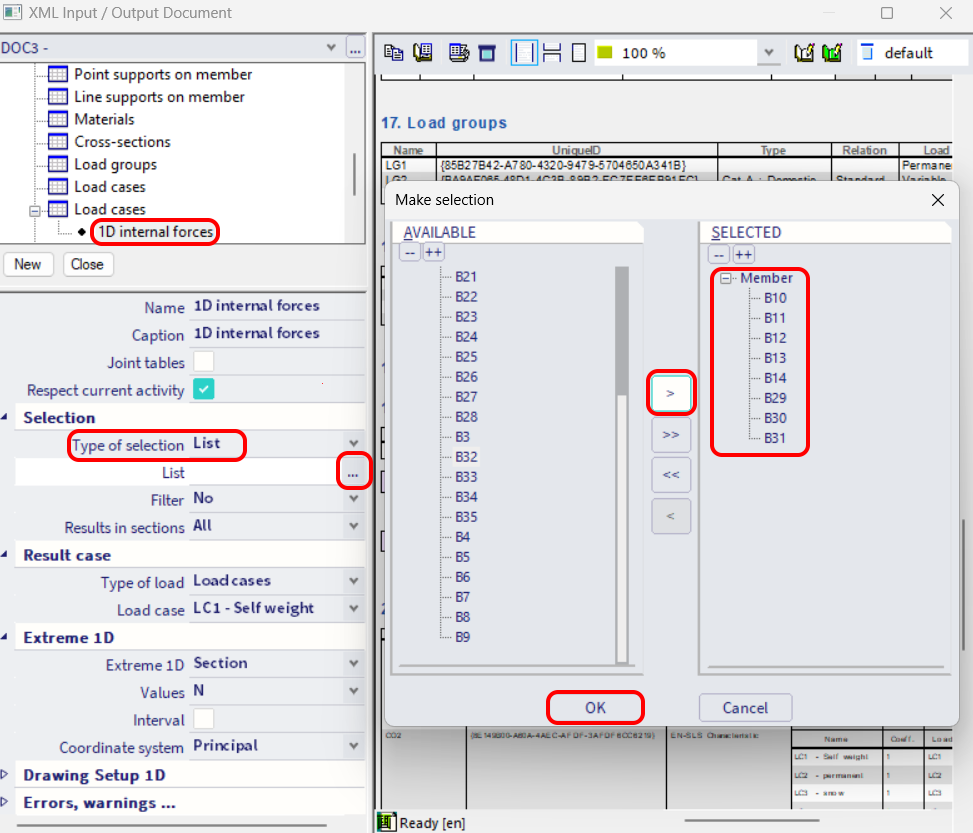The height and width of the screenshot is (833, 973).
Task: Click B26 in the Available list
Action: pos(466,377)
